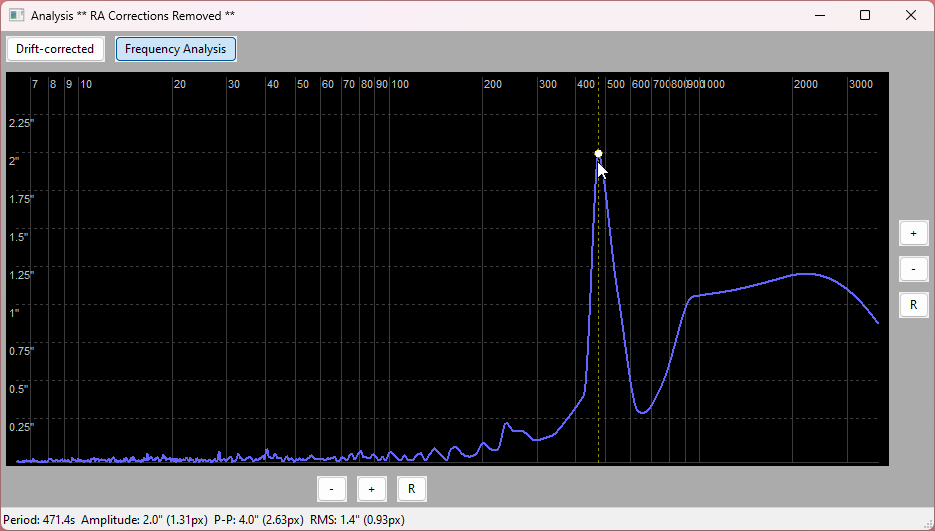Click the 0.25" y-axis label
The width and height of the screenshot is (935, 531).
pyautogui.click(x=21, y=427)
